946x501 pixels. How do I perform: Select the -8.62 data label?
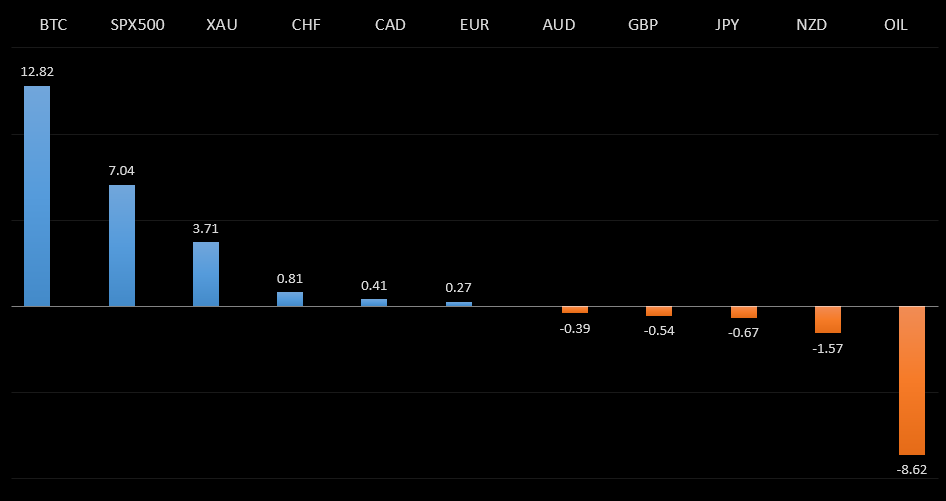pos(912,469)
